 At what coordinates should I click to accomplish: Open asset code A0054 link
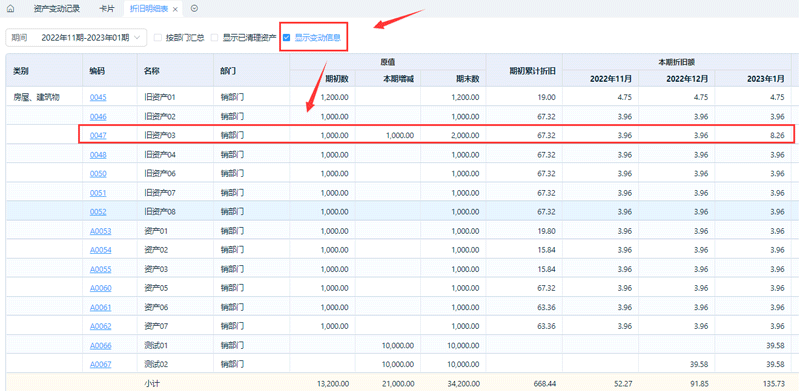(100, 250)
